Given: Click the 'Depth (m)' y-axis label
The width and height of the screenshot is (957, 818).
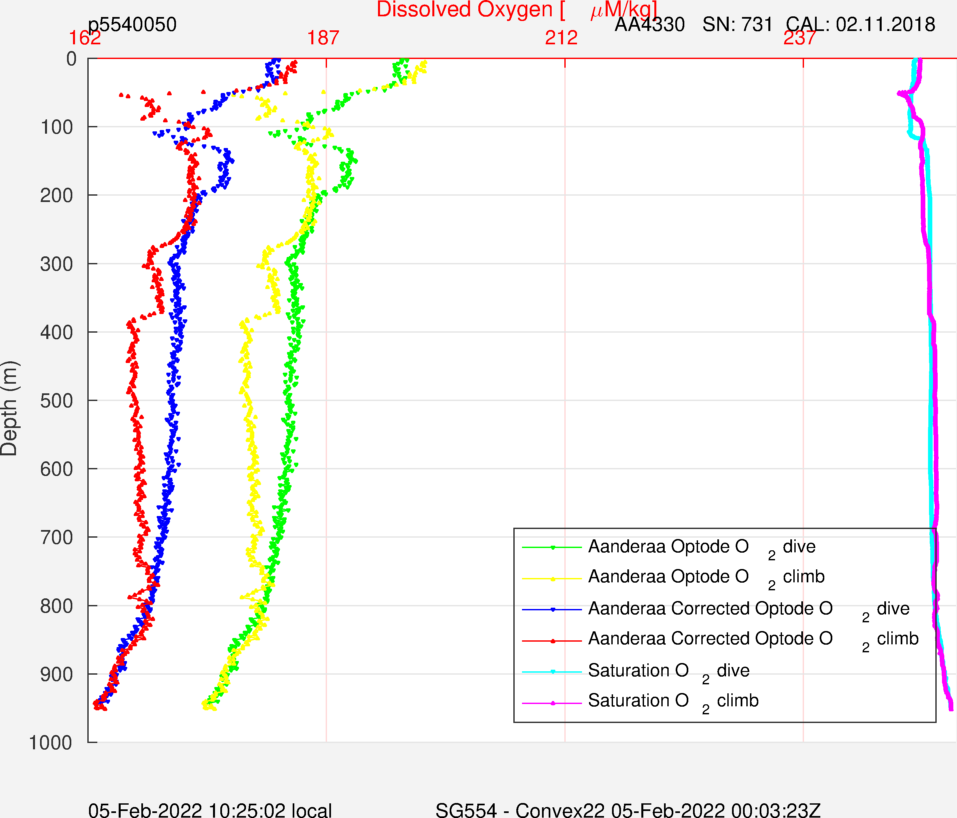Looking at the screenshot, I should pyautogui.click(x=9, y=408).
